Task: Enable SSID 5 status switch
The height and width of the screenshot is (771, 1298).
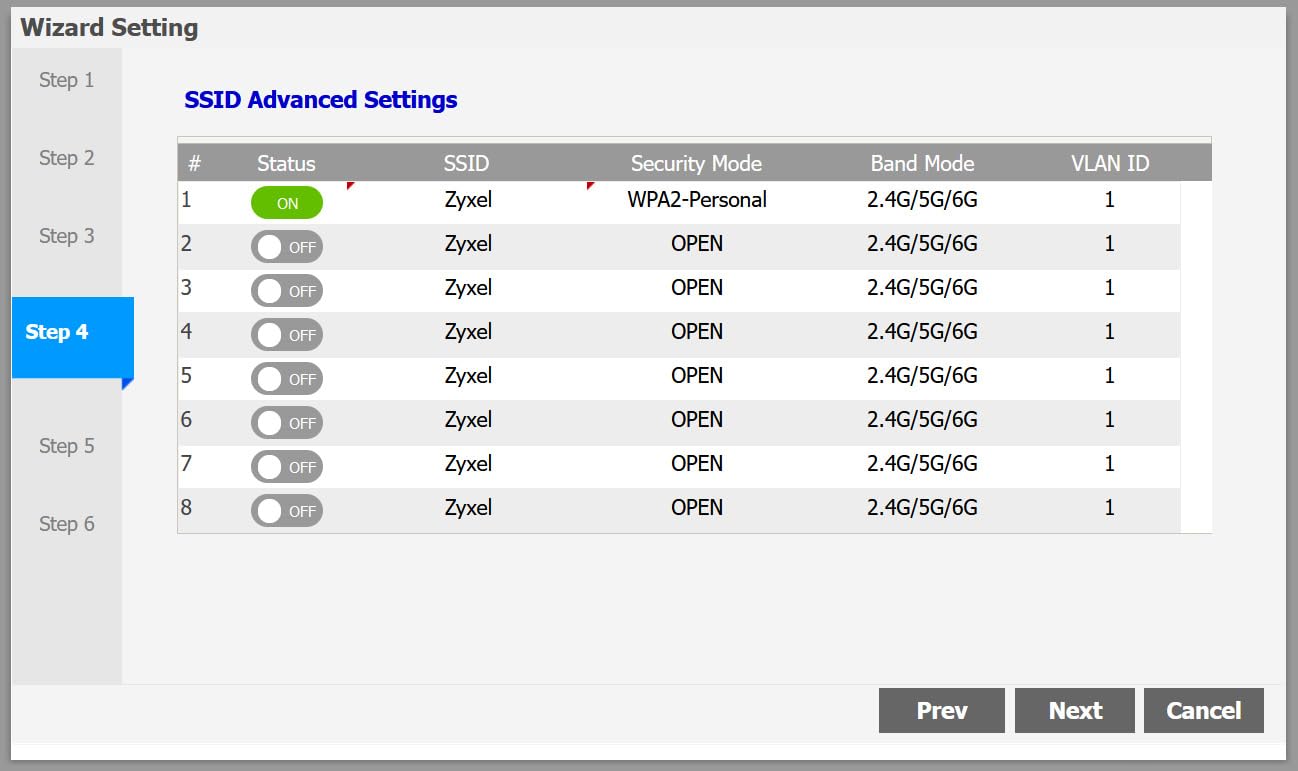Action: click(x=286, y=378)
